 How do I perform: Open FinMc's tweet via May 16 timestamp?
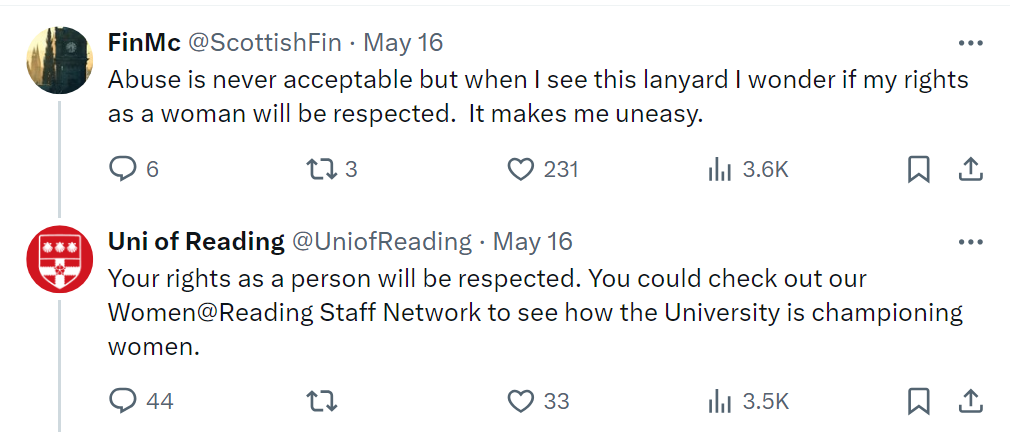tap(403, 43)
